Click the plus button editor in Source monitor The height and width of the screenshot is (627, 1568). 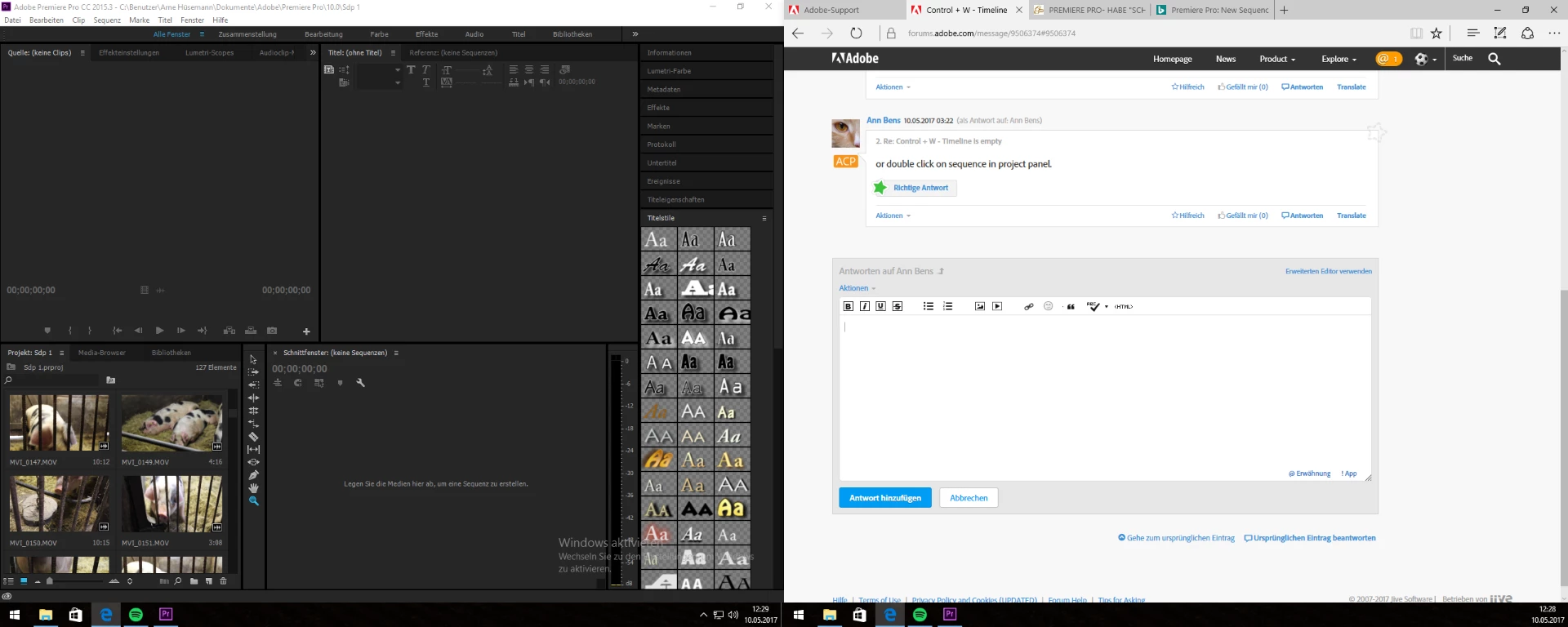pos(306,331)
